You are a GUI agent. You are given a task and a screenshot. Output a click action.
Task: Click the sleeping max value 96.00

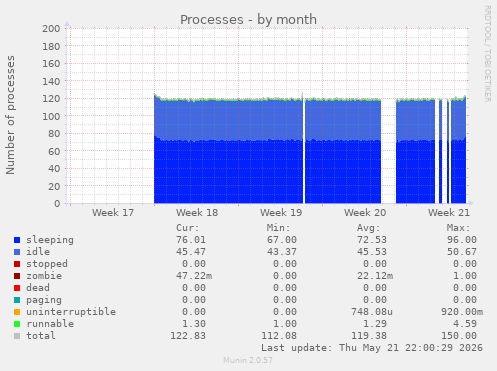pyautogui.click(x=462, y=240)
